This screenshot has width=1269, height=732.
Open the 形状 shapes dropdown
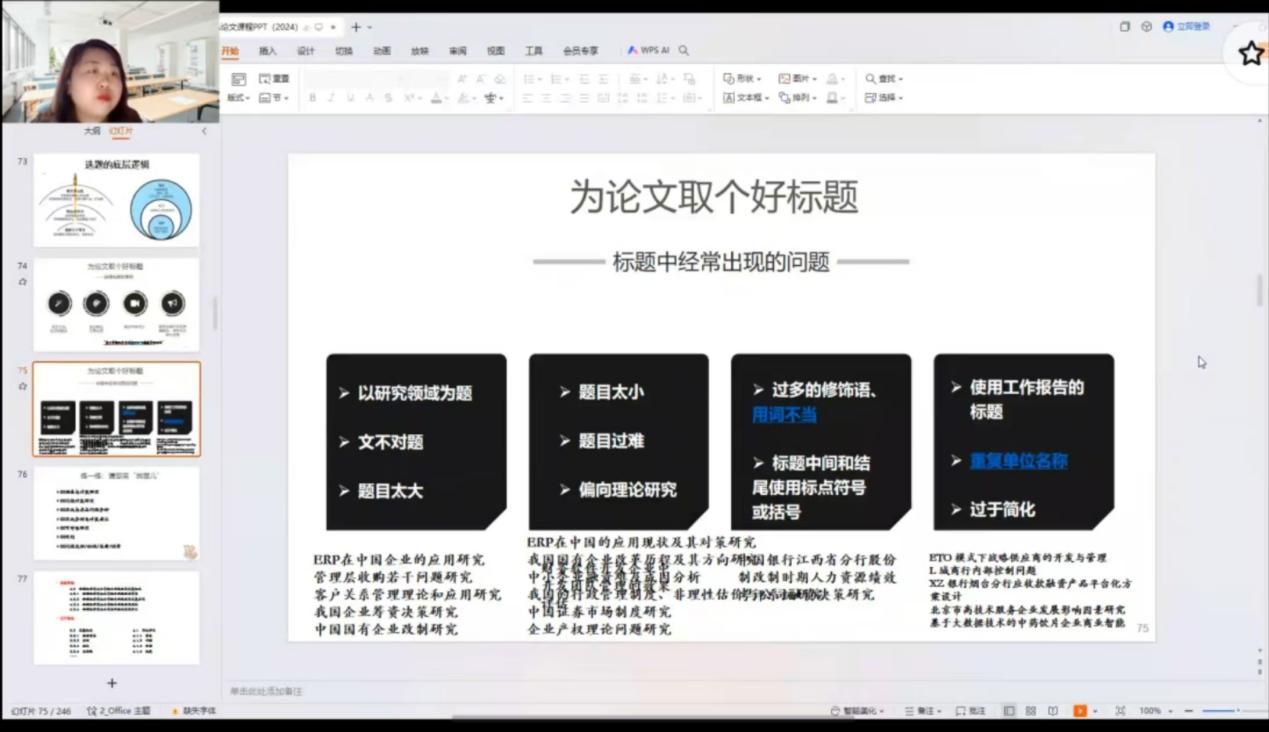[x=742, y=79]
